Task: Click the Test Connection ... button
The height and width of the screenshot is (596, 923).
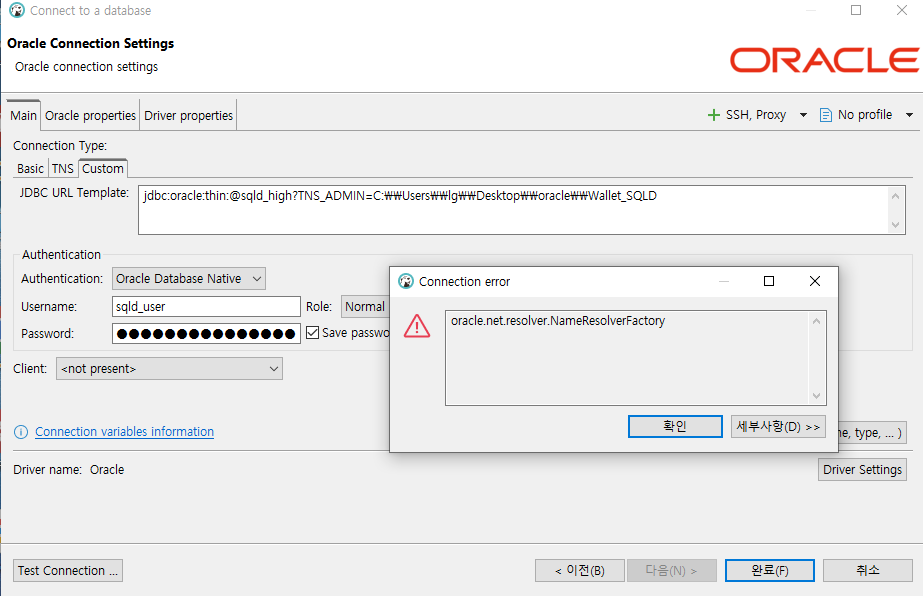Action: pos(68,571)
